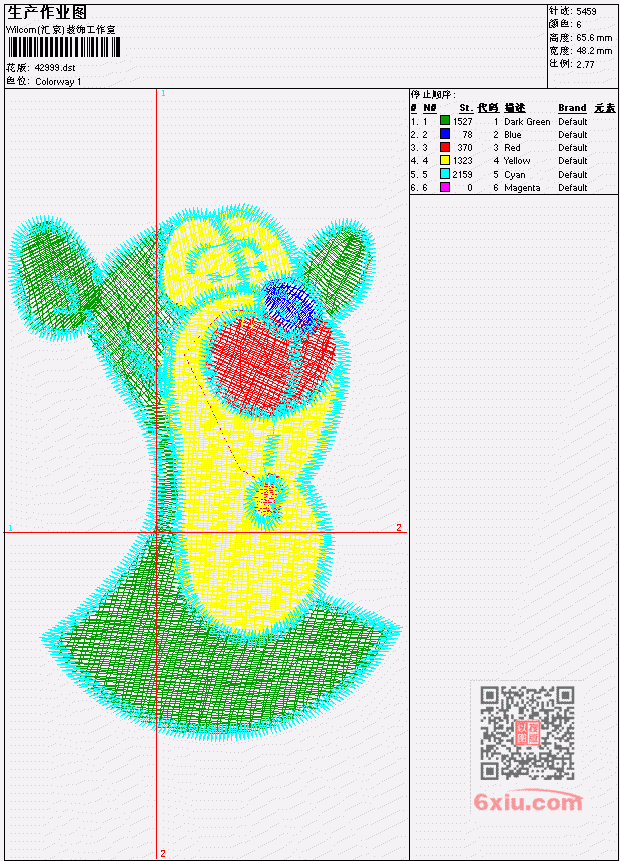
Task: Click the 'St.' column header
Action: (466, 108)
